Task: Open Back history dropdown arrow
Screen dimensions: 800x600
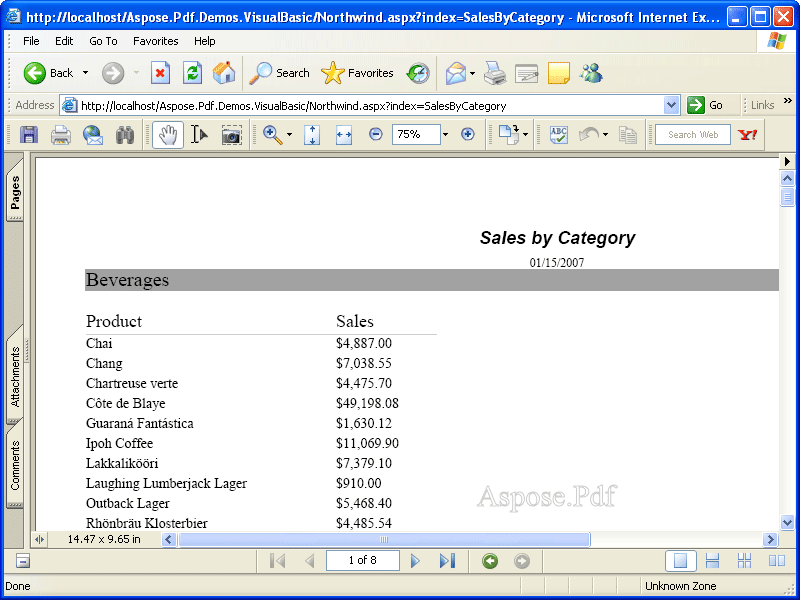Action: point(85,73)
